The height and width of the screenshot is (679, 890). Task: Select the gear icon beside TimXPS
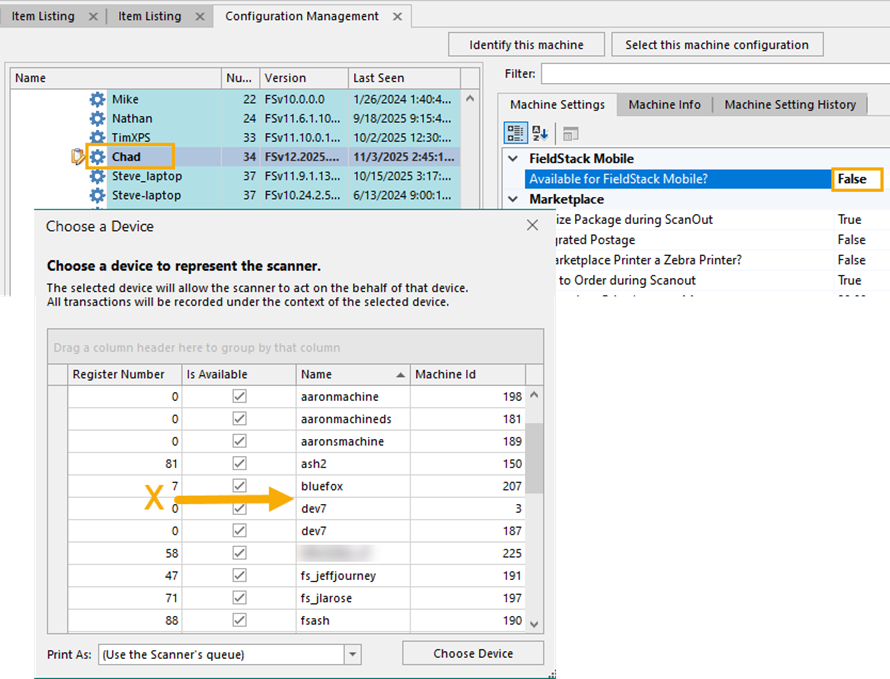[x=97, y=137]
